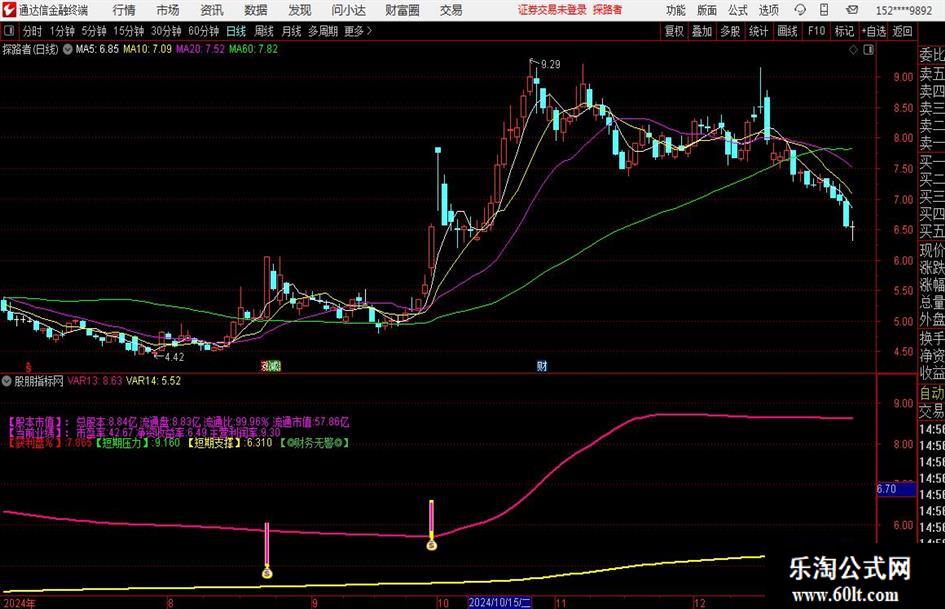
Task: Open the 财富圈 menu
Action: tap(402, 10)
